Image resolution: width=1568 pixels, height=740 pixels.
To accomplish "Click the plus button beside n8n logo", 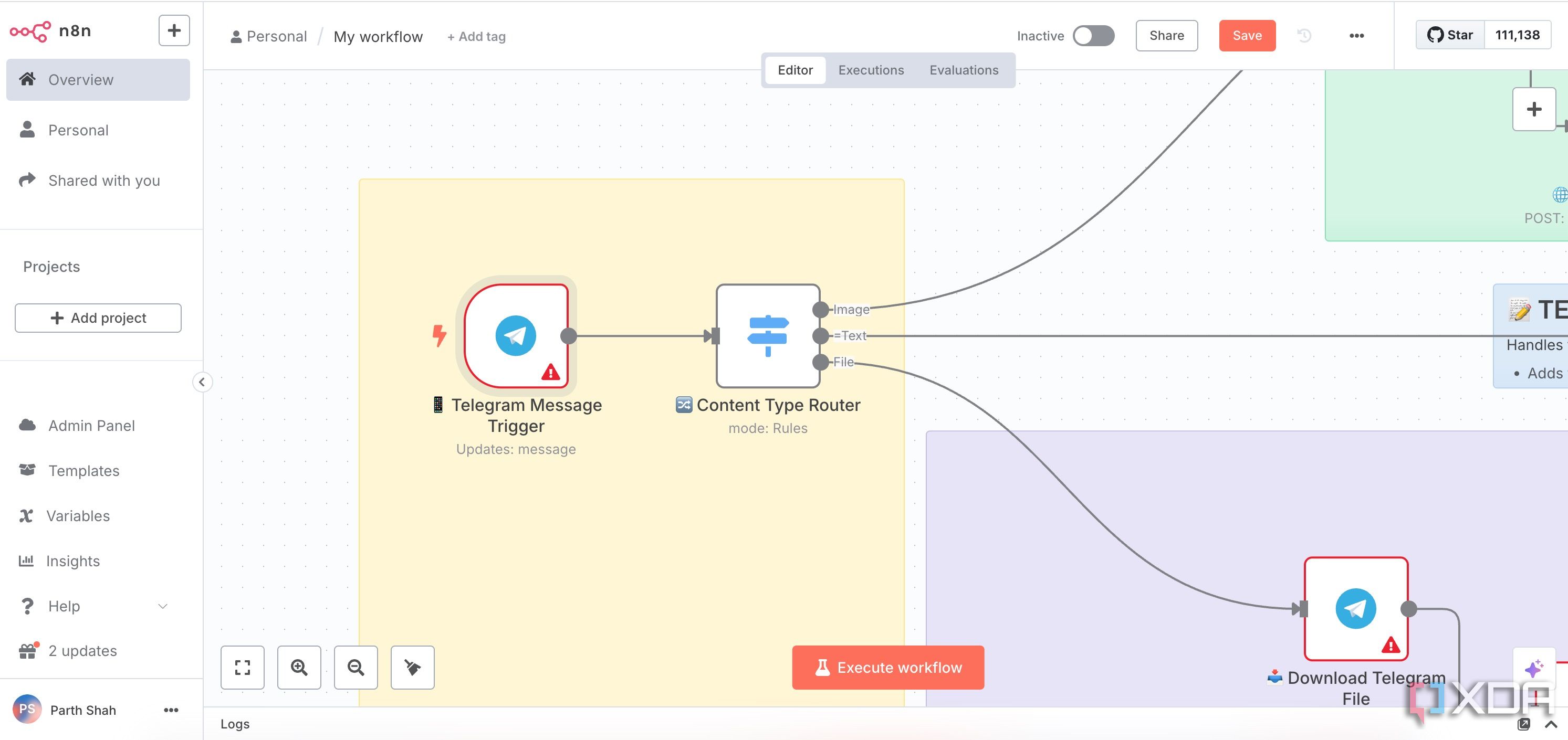I will pyautogui.click(x=174, y=30).
